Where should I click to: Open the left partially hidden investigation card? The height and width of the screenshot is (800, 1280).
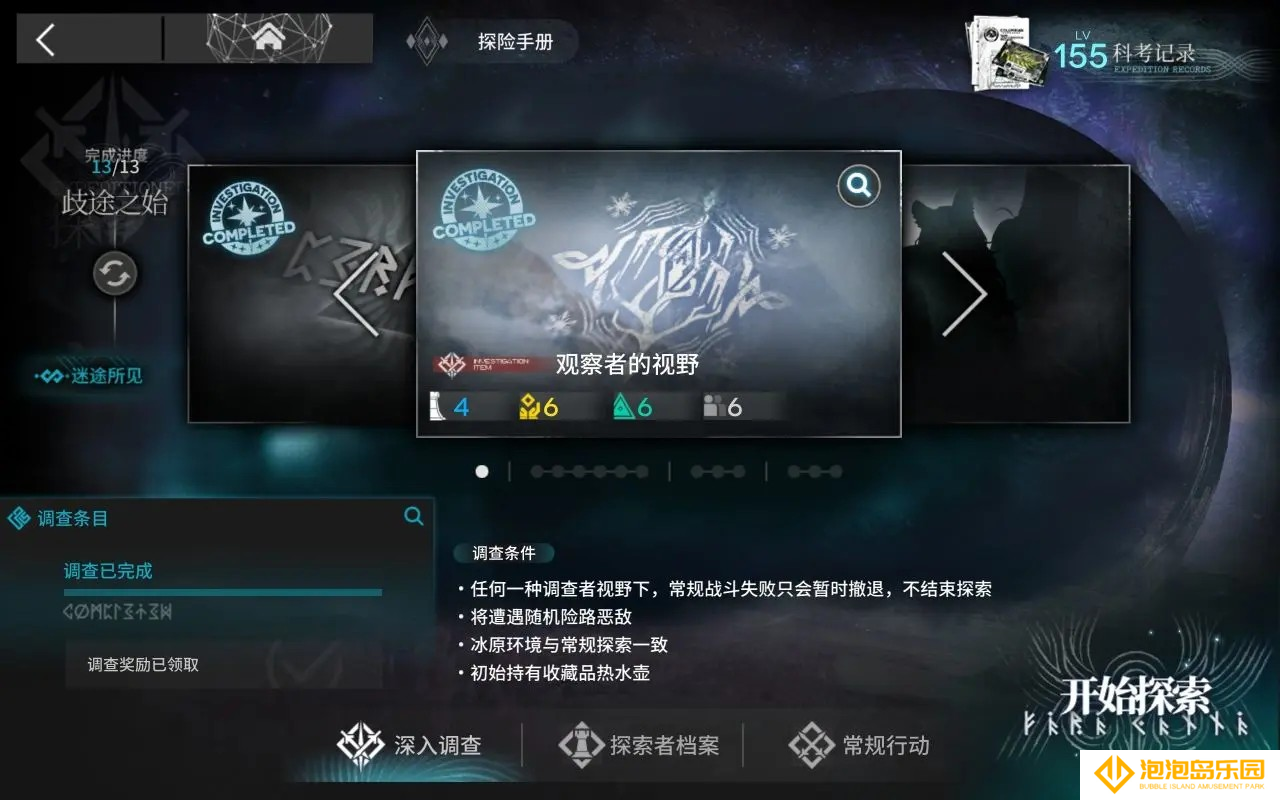(x=302, y=294)
